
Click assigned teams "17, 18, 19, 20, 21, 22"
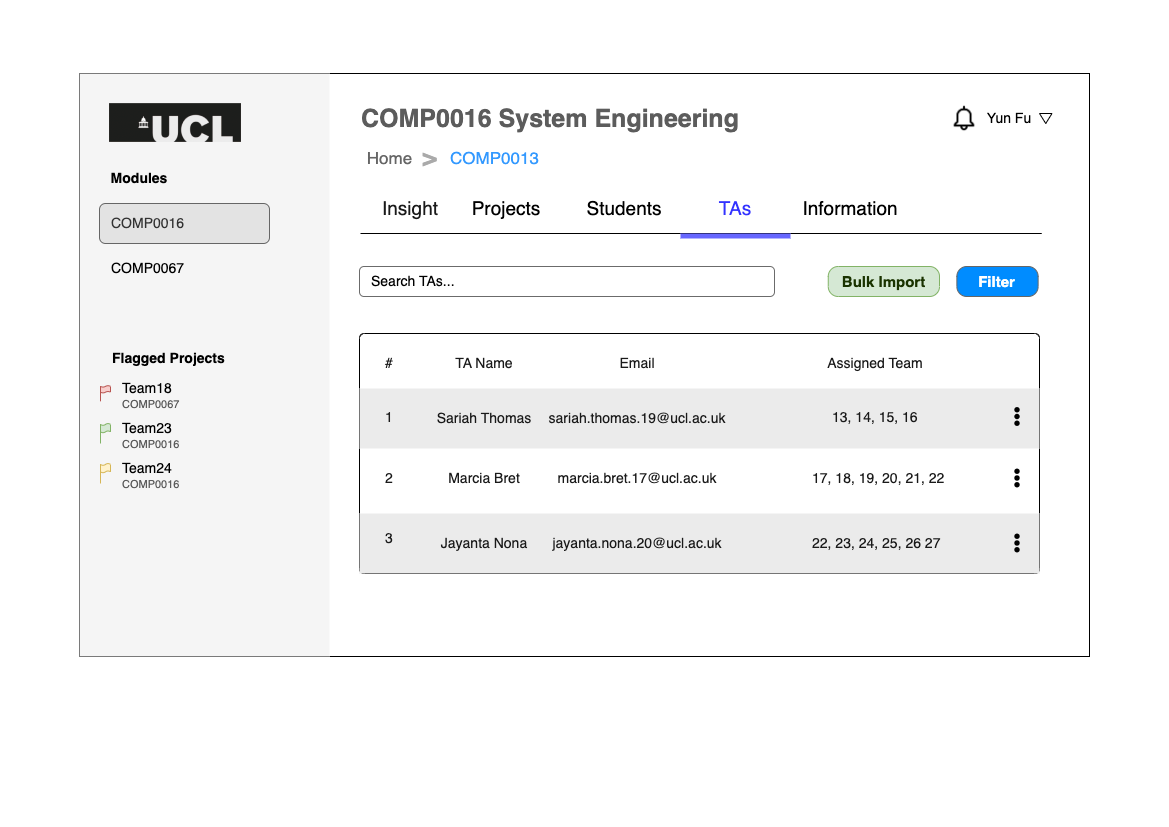(878, 479)
